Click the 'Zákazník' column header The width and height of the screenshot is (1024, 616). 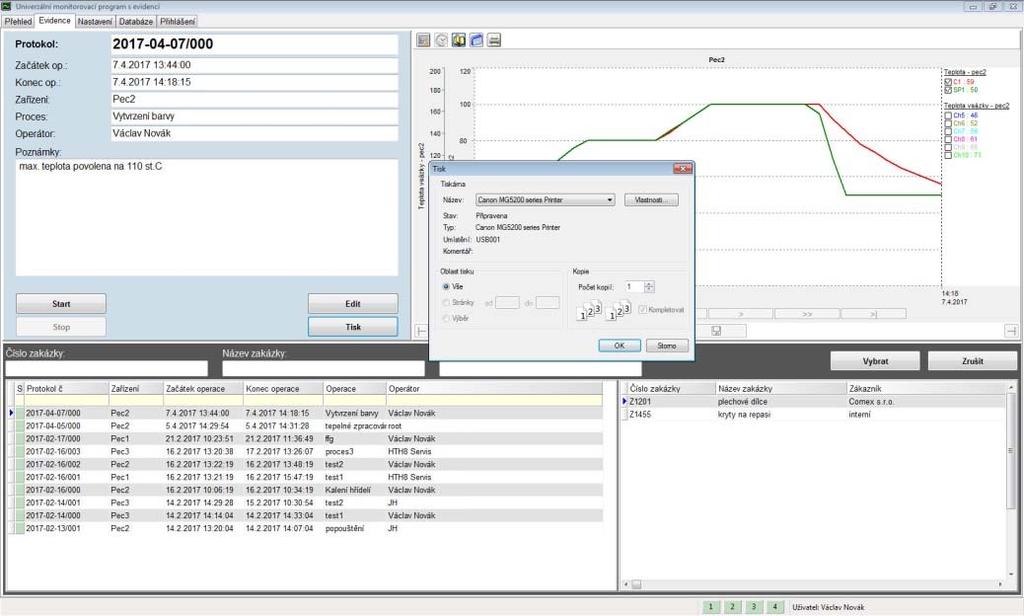(x=925, y=389)
